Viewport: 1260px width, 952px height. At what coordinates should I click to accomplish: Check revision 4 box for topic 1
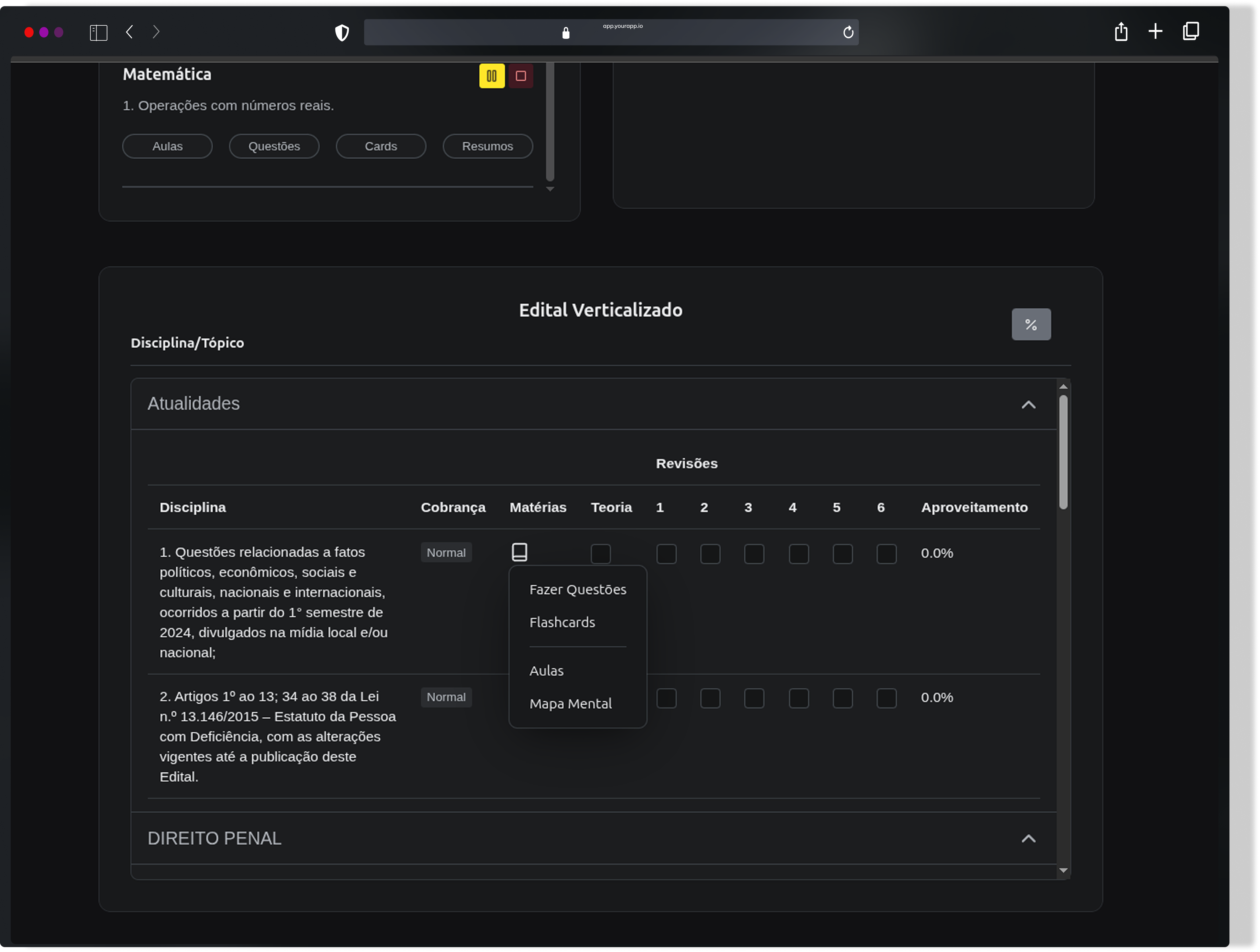pyautogui.click(x=799, y=554)
